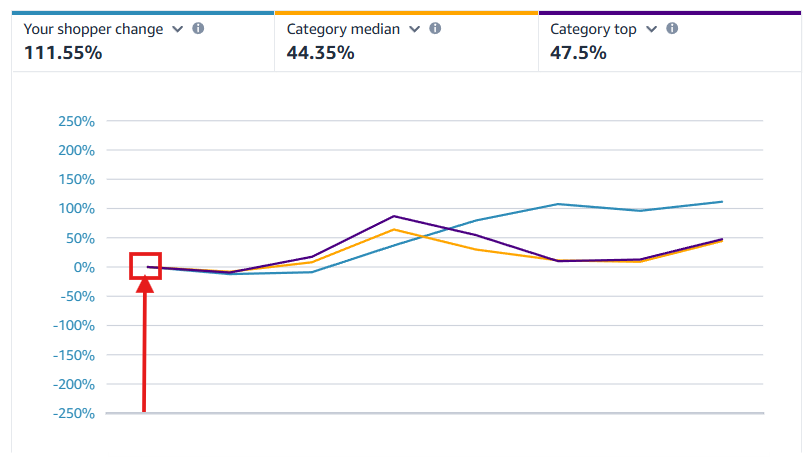Click info icon next to Category median
810x457 pixels.
click(435, 29)
